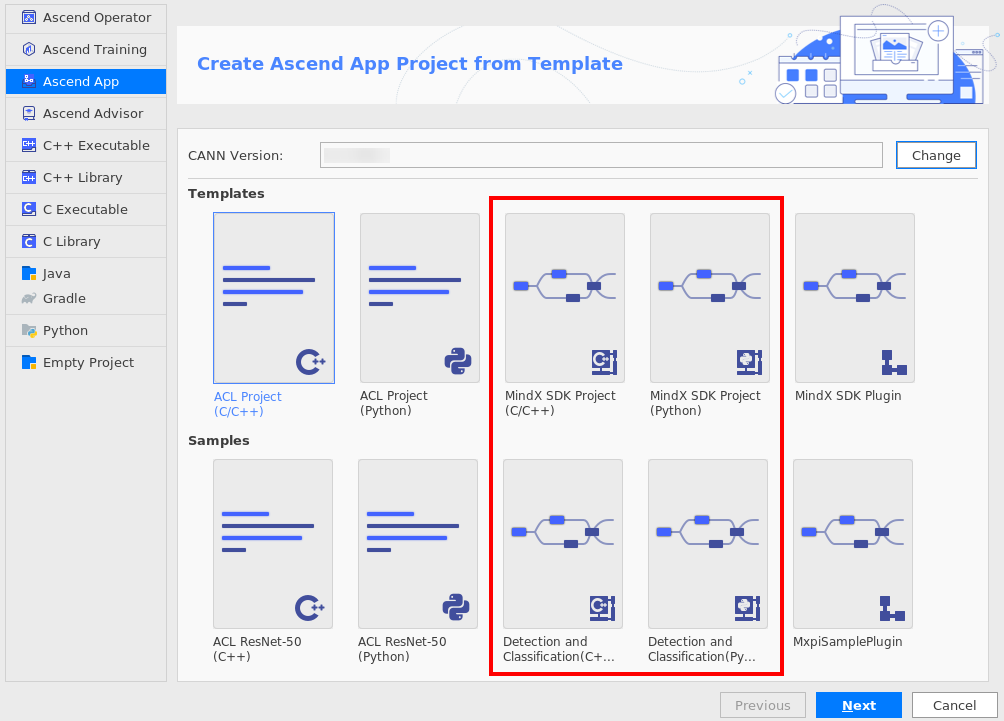The image size is (1004, 721).
Task: Click the Python pipeline badge on Detection and Classification(Py...
Action: [x=747, y=608]
